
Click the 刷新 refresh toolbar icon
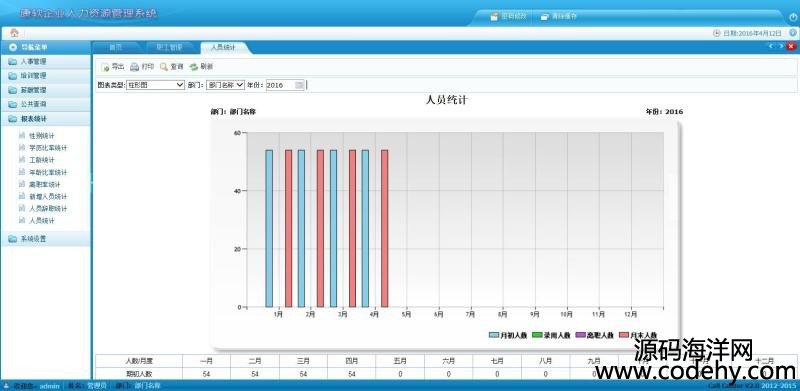[x=193, y=67]
